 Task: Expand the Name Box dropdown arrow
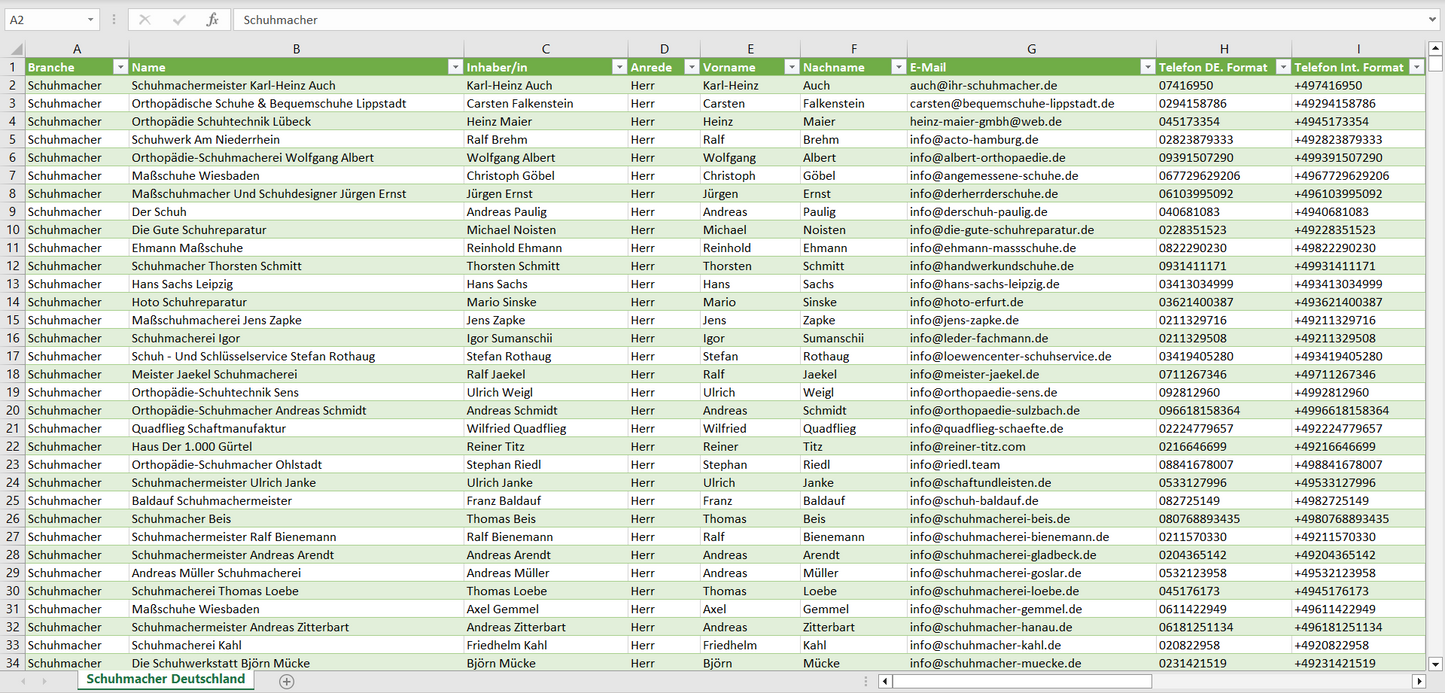point(90,20)
